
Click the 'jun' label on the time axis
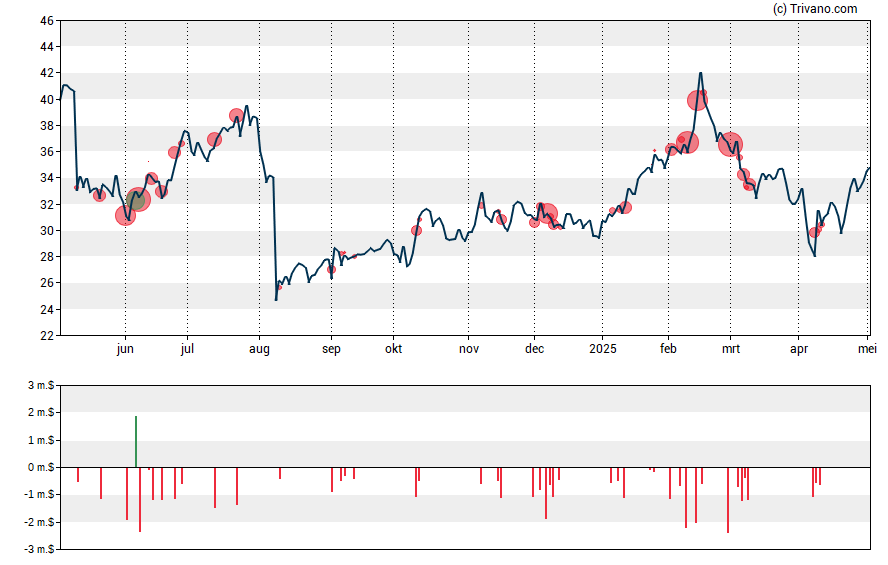coord(125,349)
